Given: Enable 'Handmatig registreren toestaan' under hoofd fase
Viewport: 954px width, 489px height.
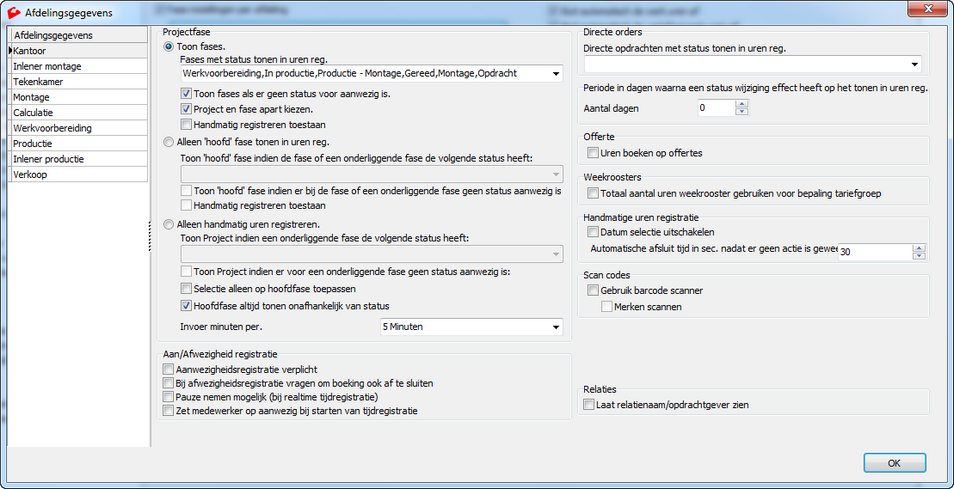Looking at the screenshot, I should point(186,206).
